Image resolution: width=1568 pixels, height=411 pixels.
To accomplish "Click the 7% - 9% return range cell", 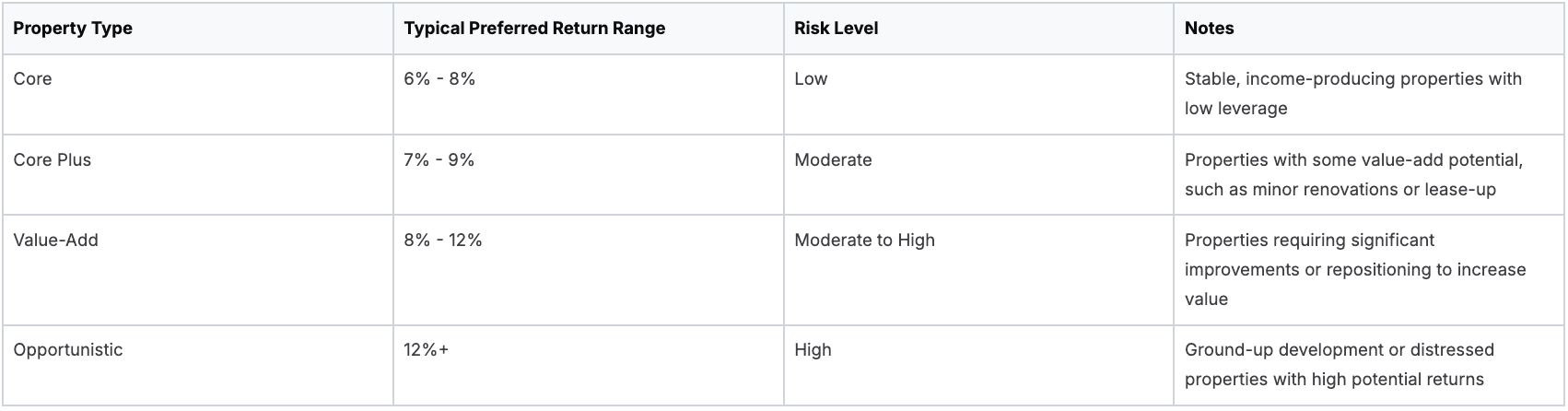I will 439,160.
